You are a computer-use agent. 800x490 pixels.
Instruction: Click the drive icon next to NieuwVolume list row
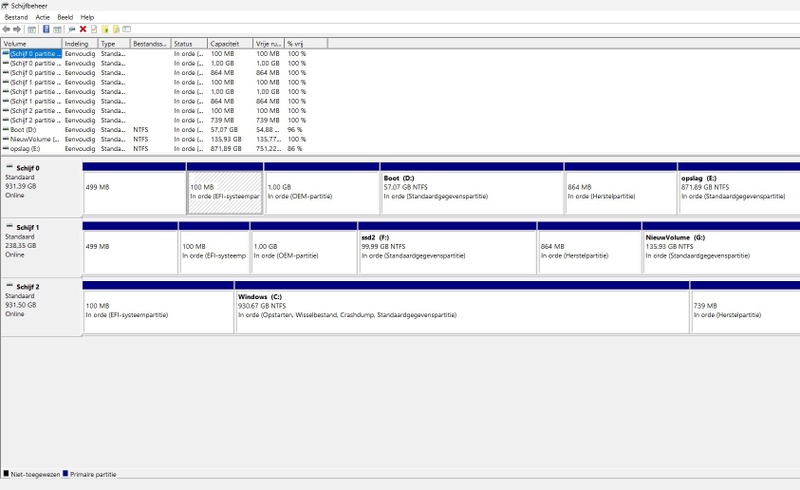6,139
